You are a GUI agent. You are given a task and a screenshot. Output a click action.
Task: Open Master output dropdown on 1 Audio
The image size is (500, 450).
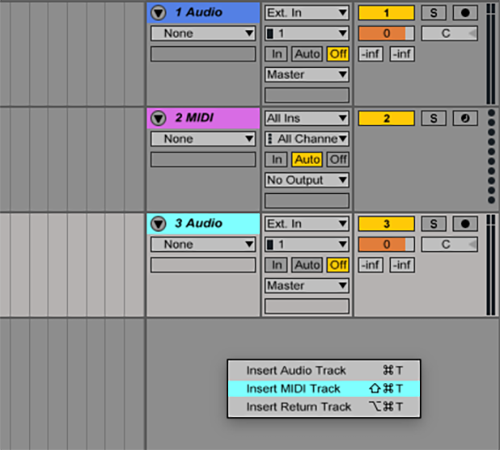click(x=307, y=74)
